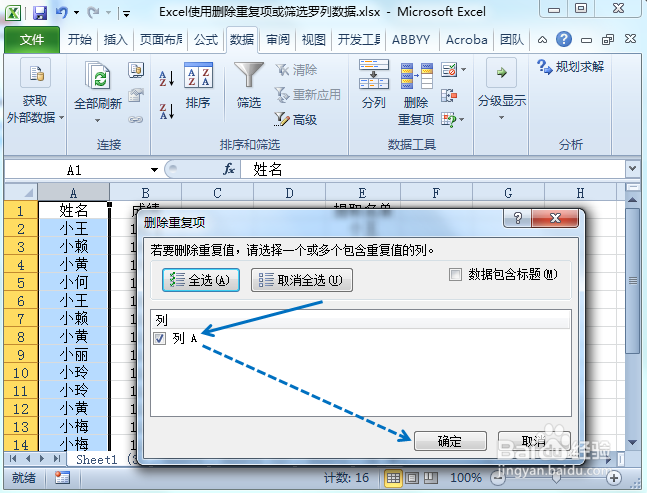The width and height of the screenshot is (647, 493).
Task: Switch to Page Layout view
Action: click(412, 478)
